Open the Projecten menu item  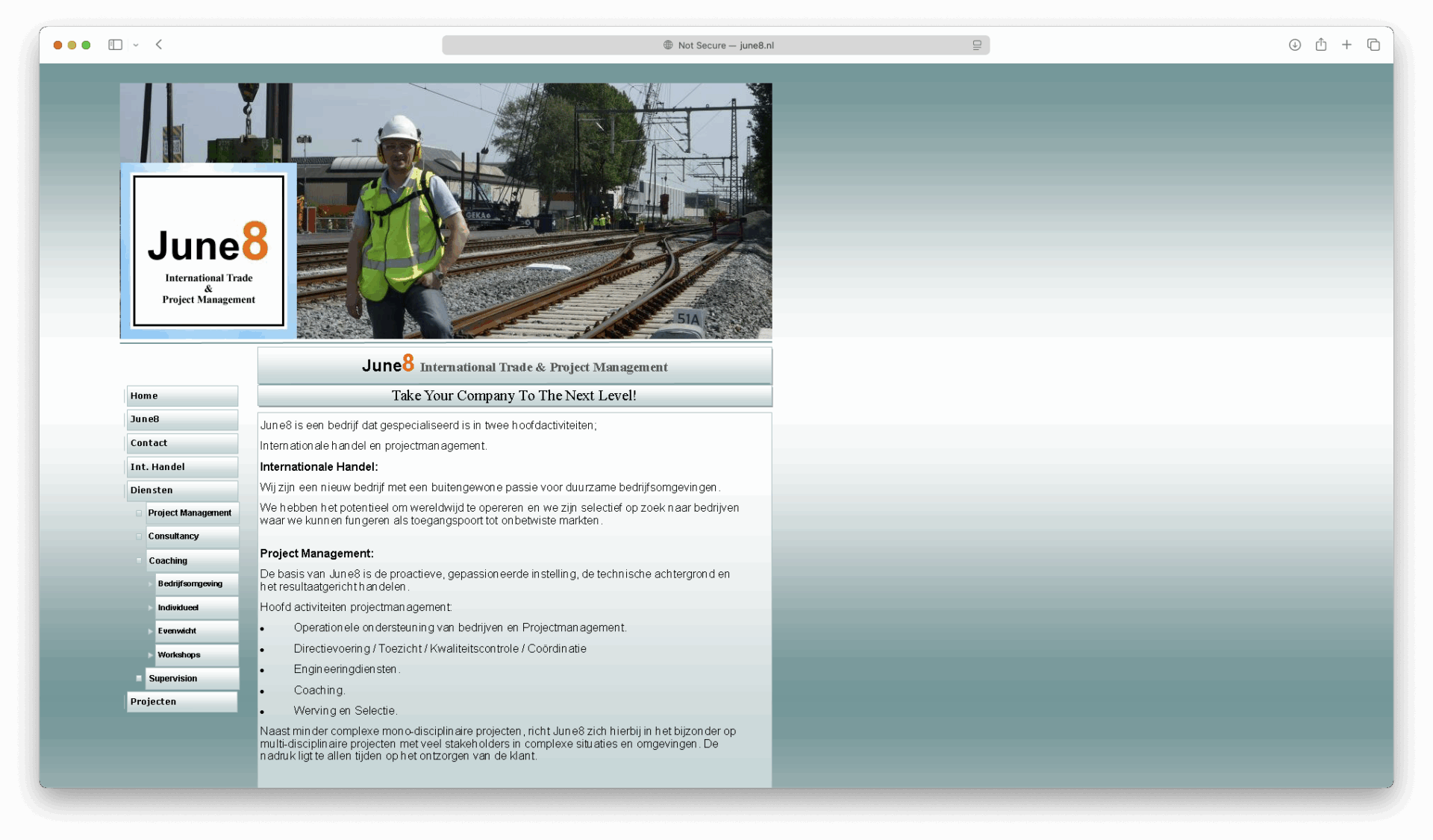182,702
